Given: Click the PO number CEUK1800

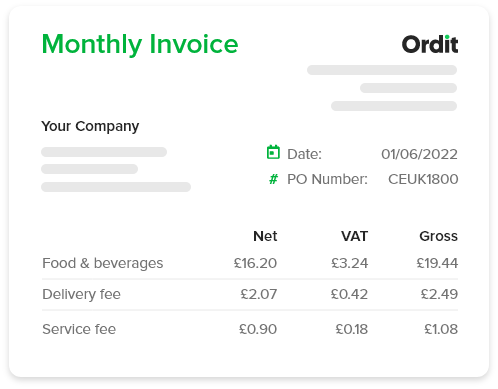Looking at the screenshot, I should [423, 179].
